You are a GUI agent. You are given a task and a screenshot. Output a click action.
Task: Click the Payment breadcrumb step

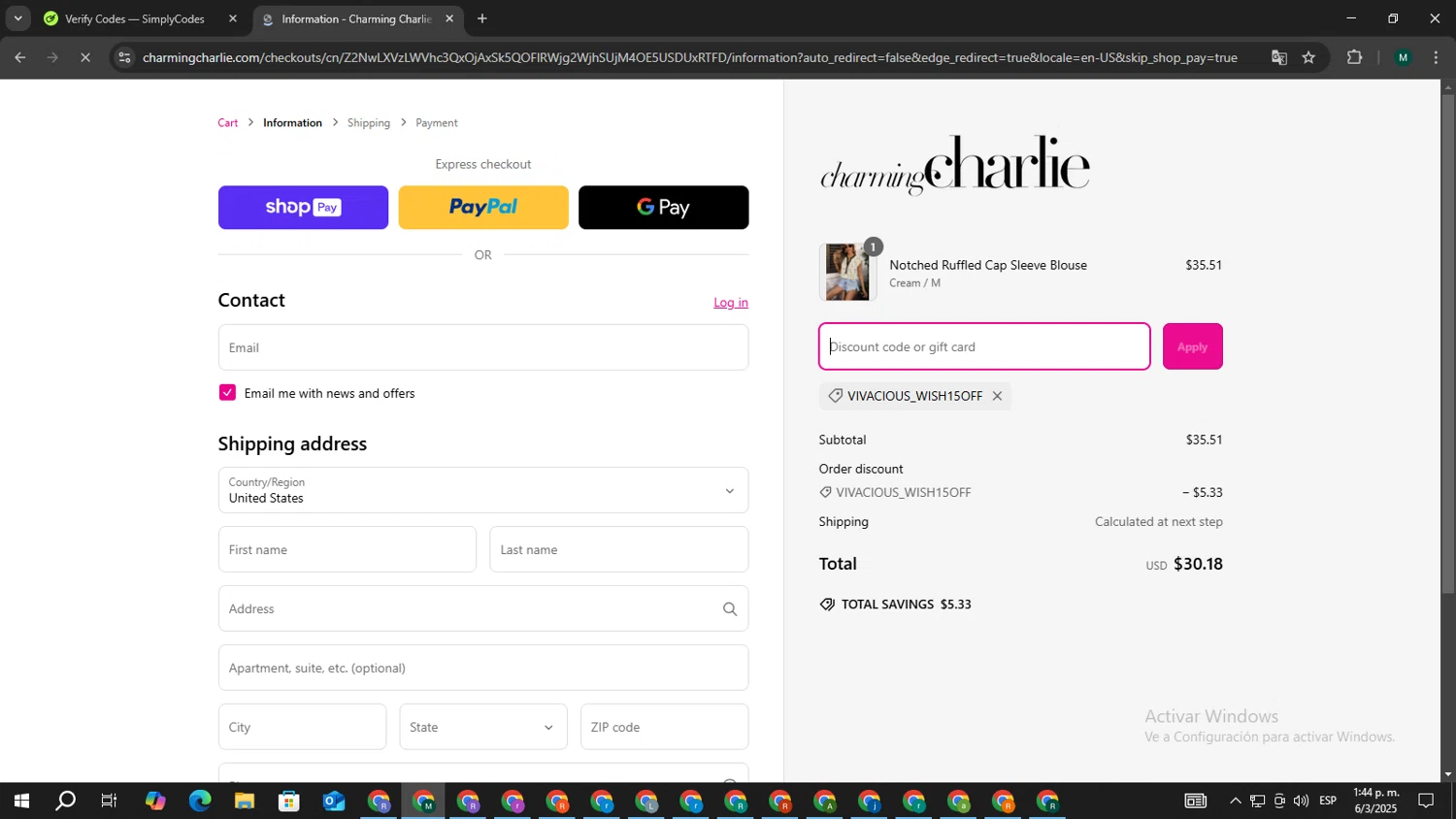tap(437, 123)
